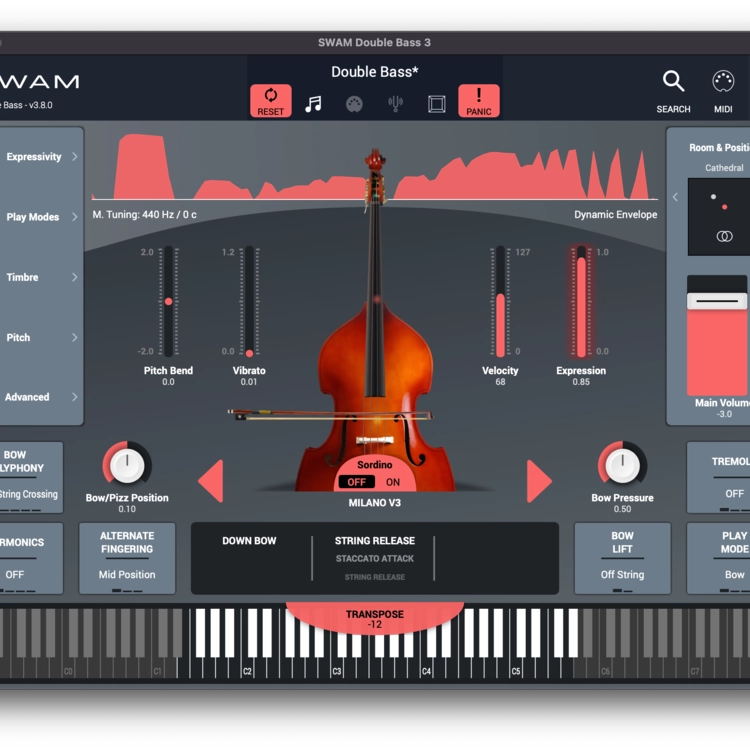Switch Sordino to ON
The width and height of the screenshot is (750, 750).
pyautogui.click(x=393, y=482)
